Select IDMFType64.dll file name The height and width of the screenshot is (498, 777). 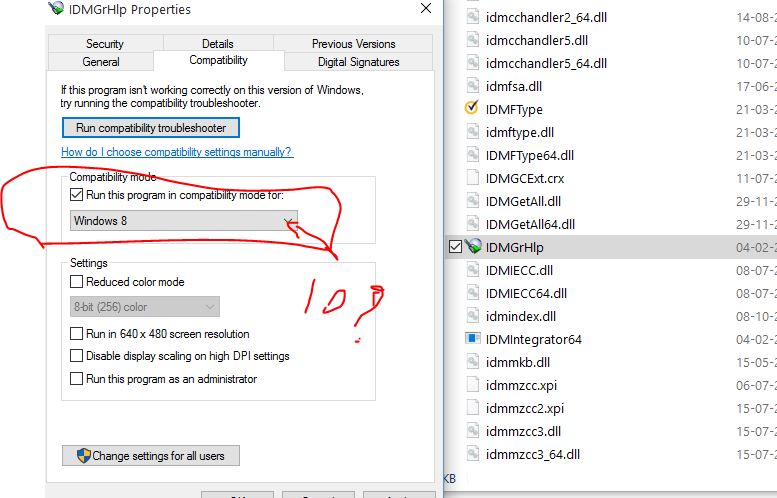pos(530,156)
